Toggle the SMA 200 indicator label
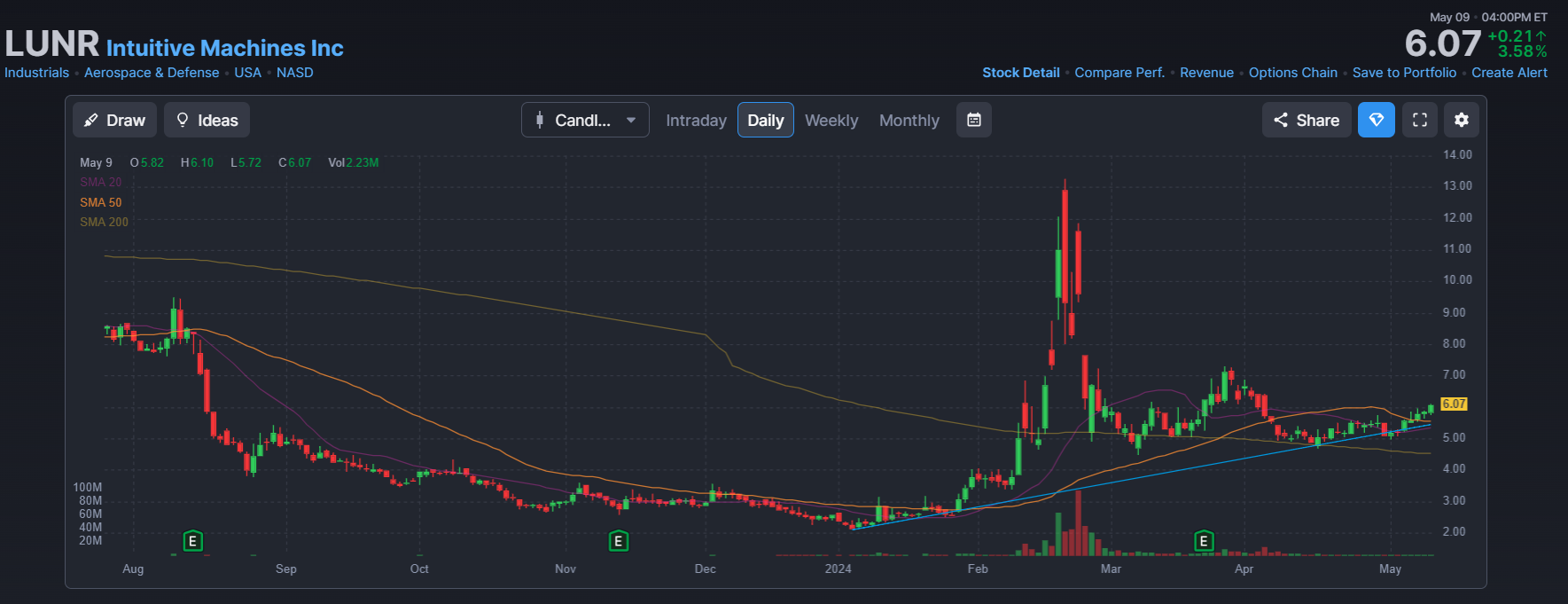 pos(104,223)
